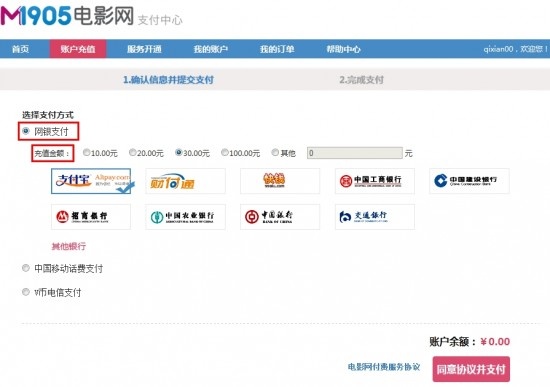Open the 其他银行 link
550x387 pixels.
69,246
